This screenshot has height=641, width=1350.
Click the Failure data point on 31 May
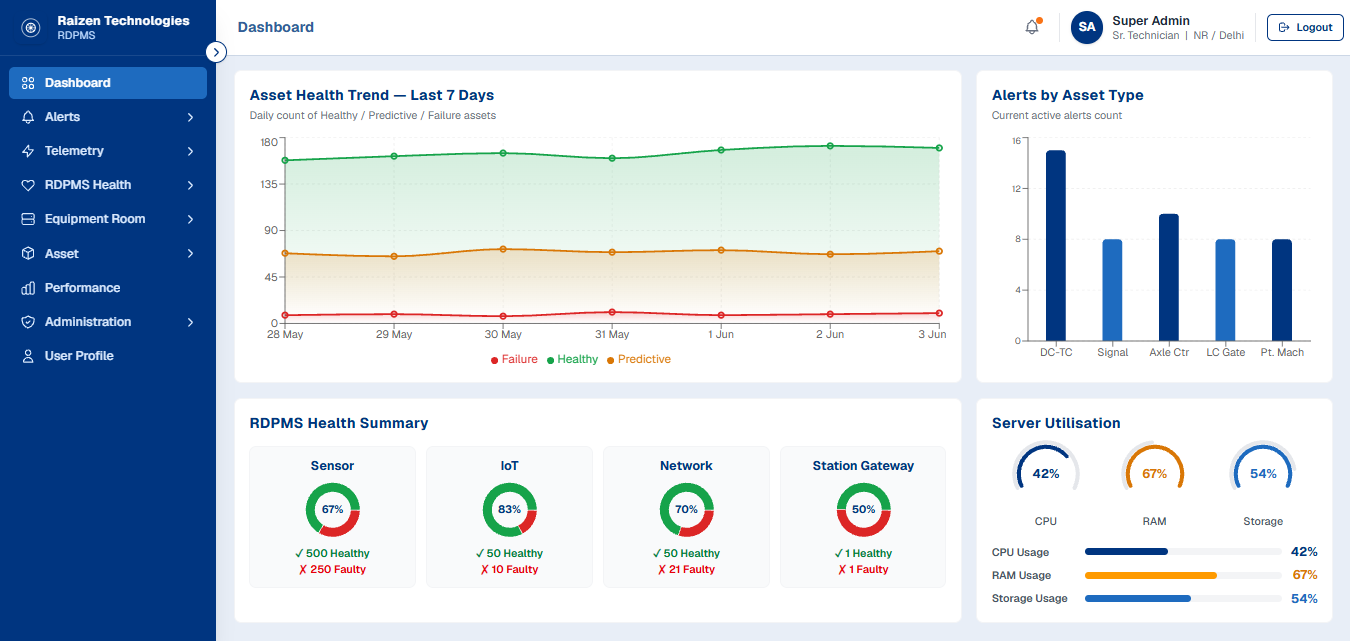pos(612,312)
